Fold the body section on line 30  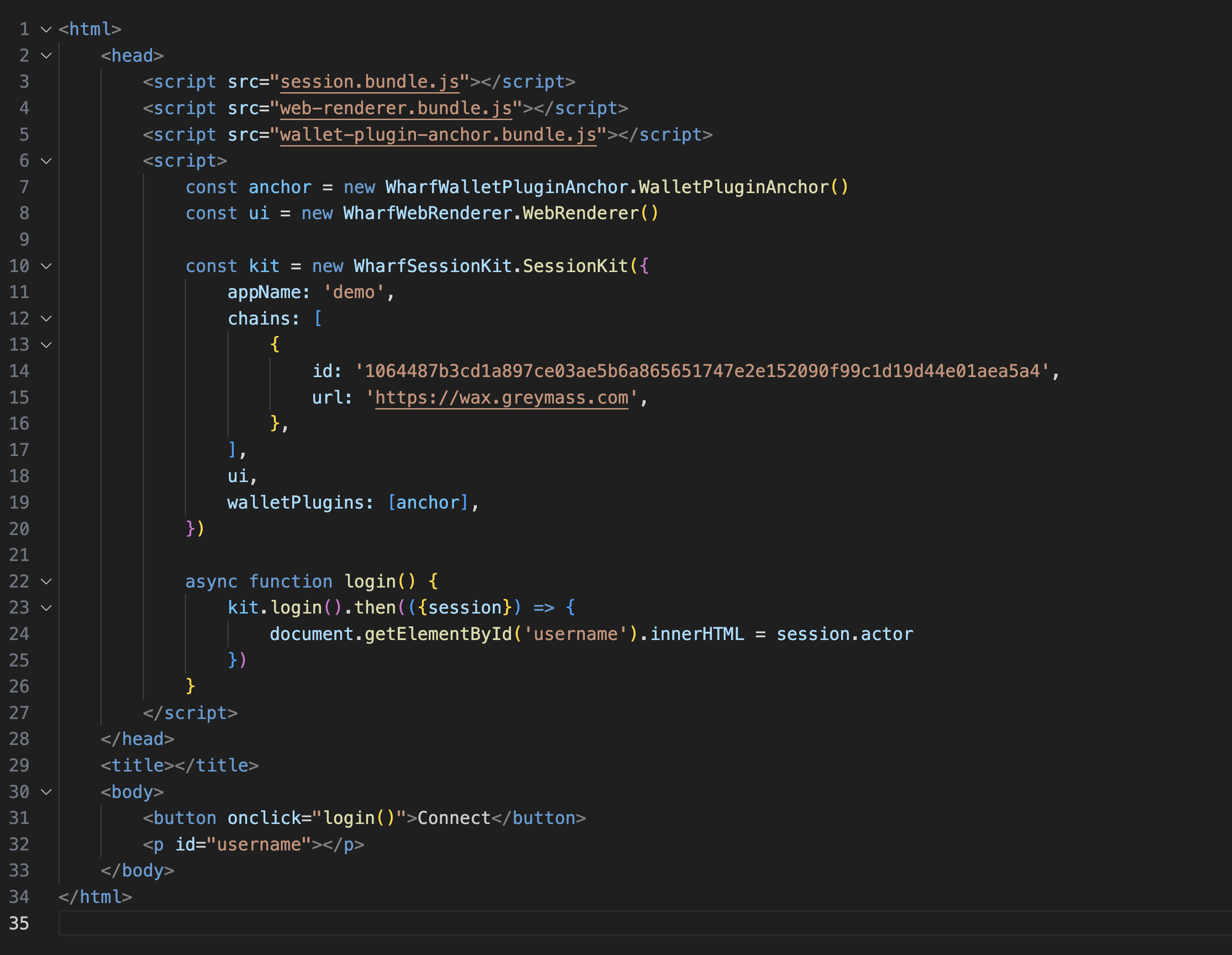coord(46,792)
